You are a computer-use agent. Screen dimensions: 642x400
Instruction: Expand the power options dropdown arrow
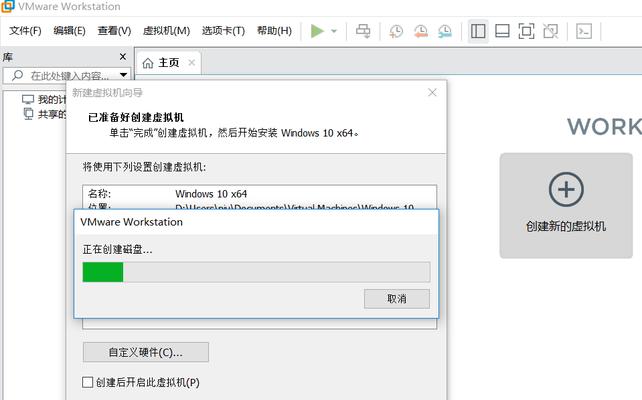click(334, 31)
